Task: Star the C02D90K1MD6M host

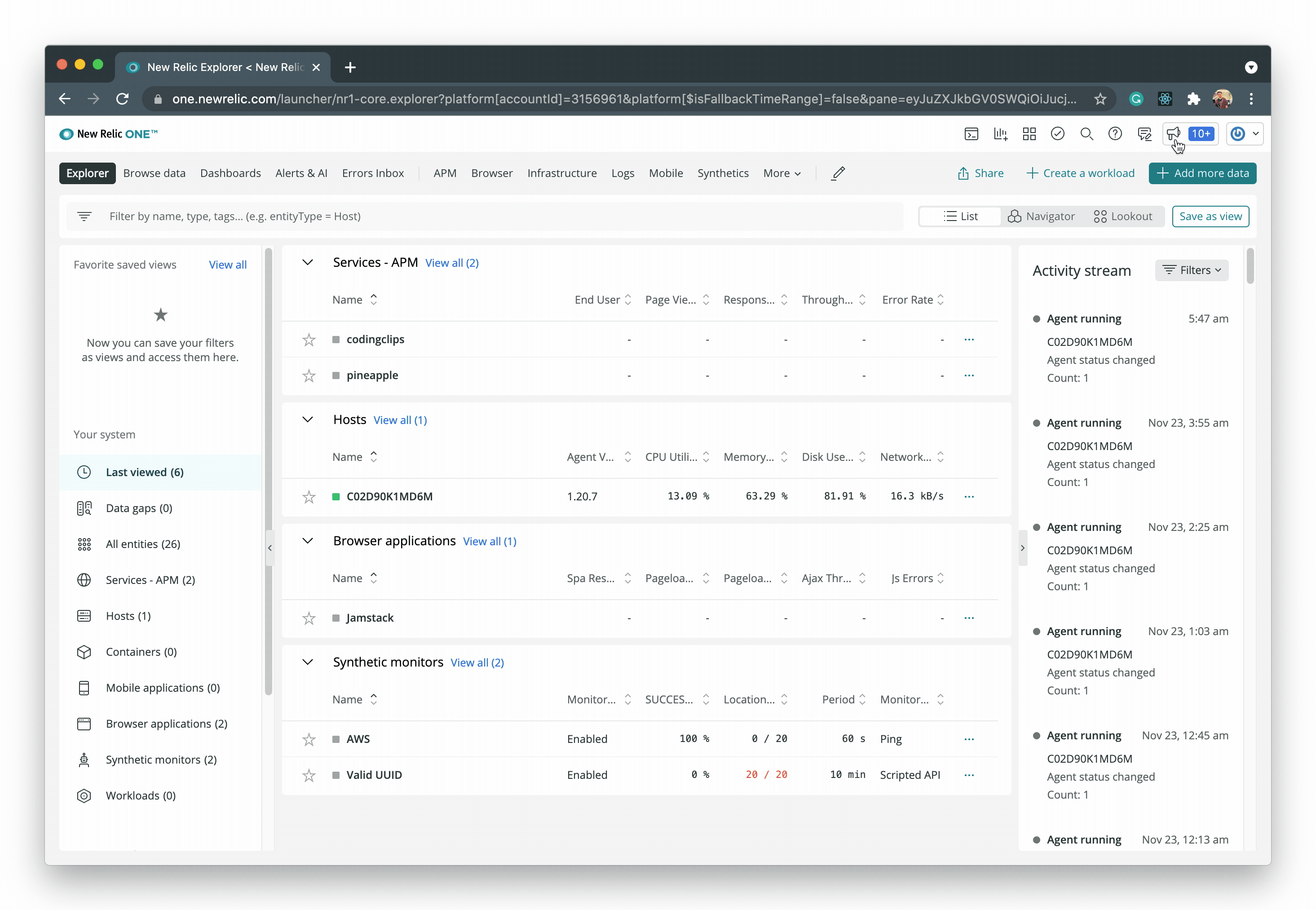Action: [309, 497]
